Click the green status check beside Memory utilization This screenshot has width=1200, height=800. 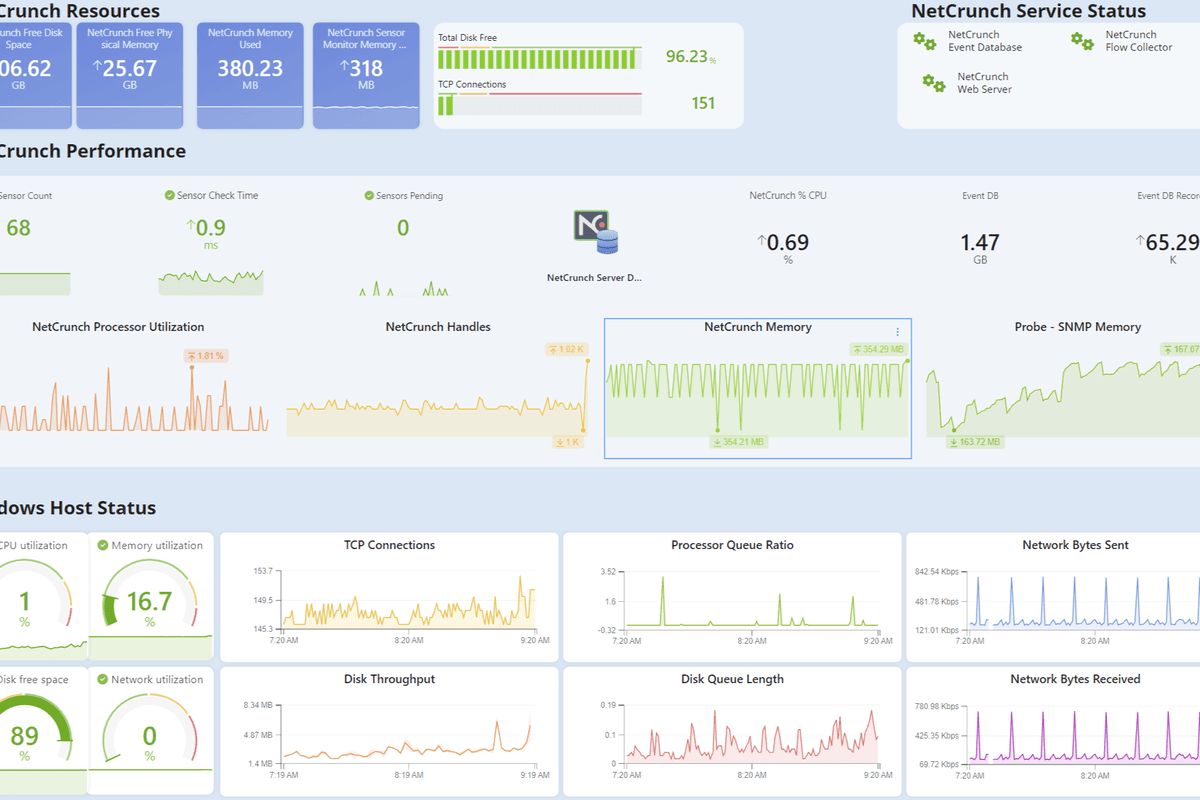click(103, 546)
